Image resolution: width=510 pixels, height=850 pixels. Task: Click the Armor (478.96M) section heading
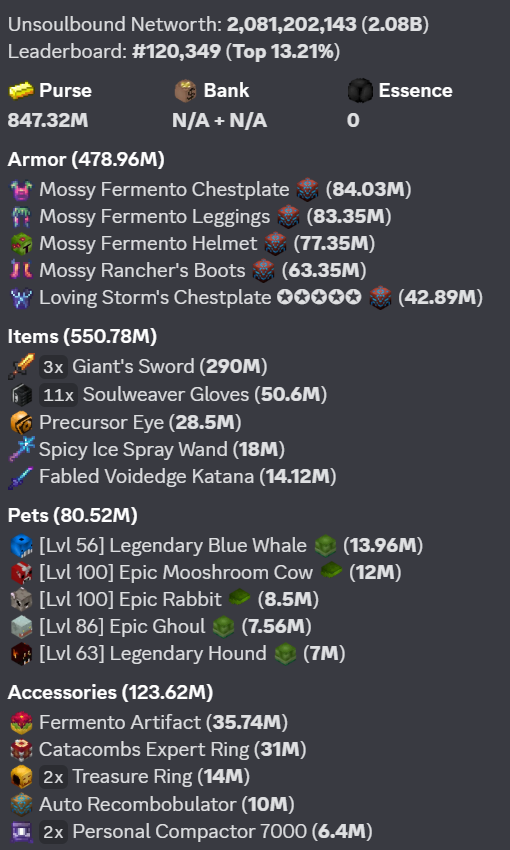coord(86,159)
